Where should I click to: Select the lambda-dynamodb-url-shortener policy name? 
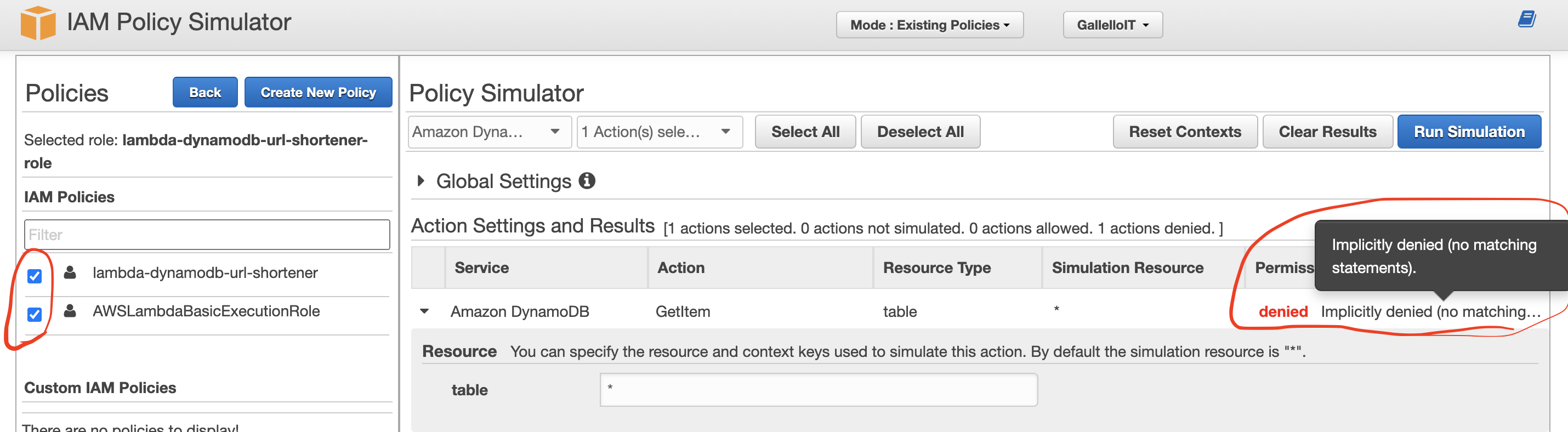[205, 272]
